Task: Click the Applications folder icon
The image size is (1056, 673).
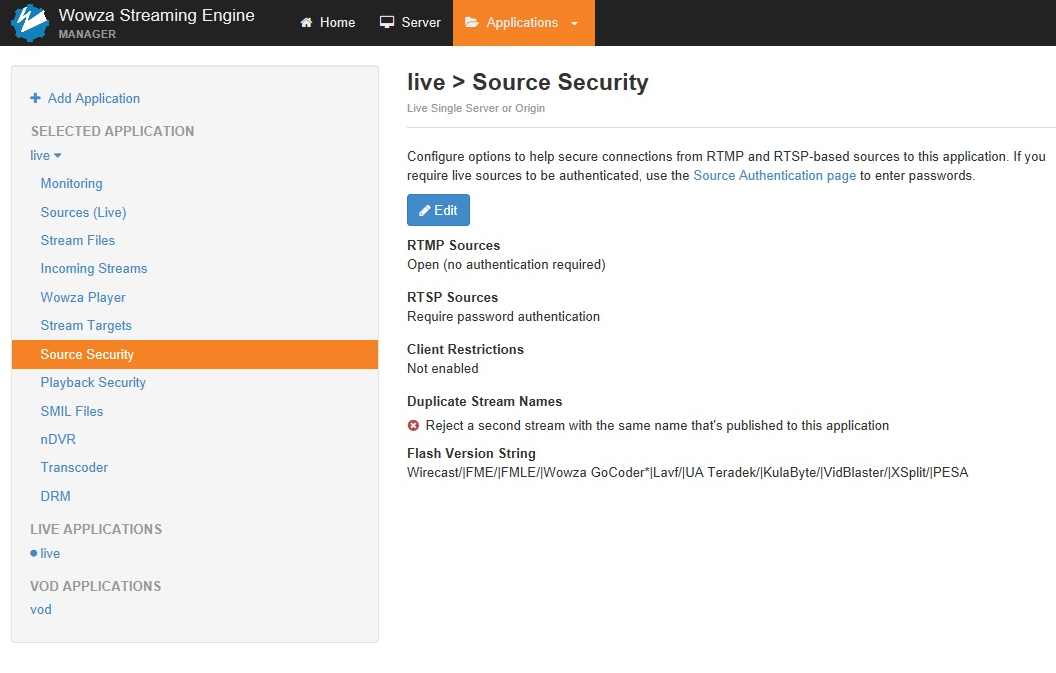Action: (472, 23)
